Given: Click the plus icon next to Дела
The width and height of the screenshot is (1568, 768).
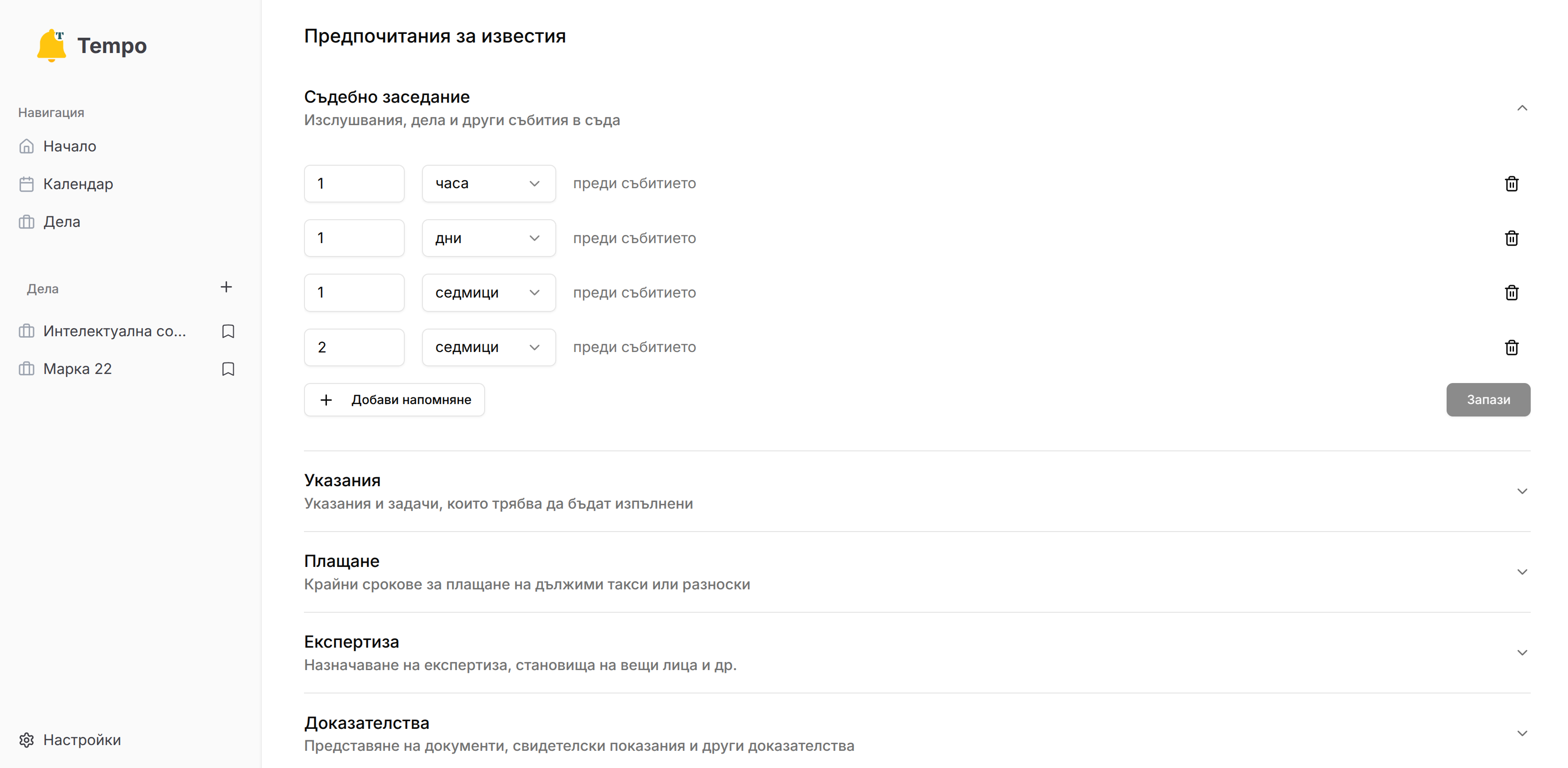Looking at the screenshot, I should pyautogui.click(x=226, y=287).
